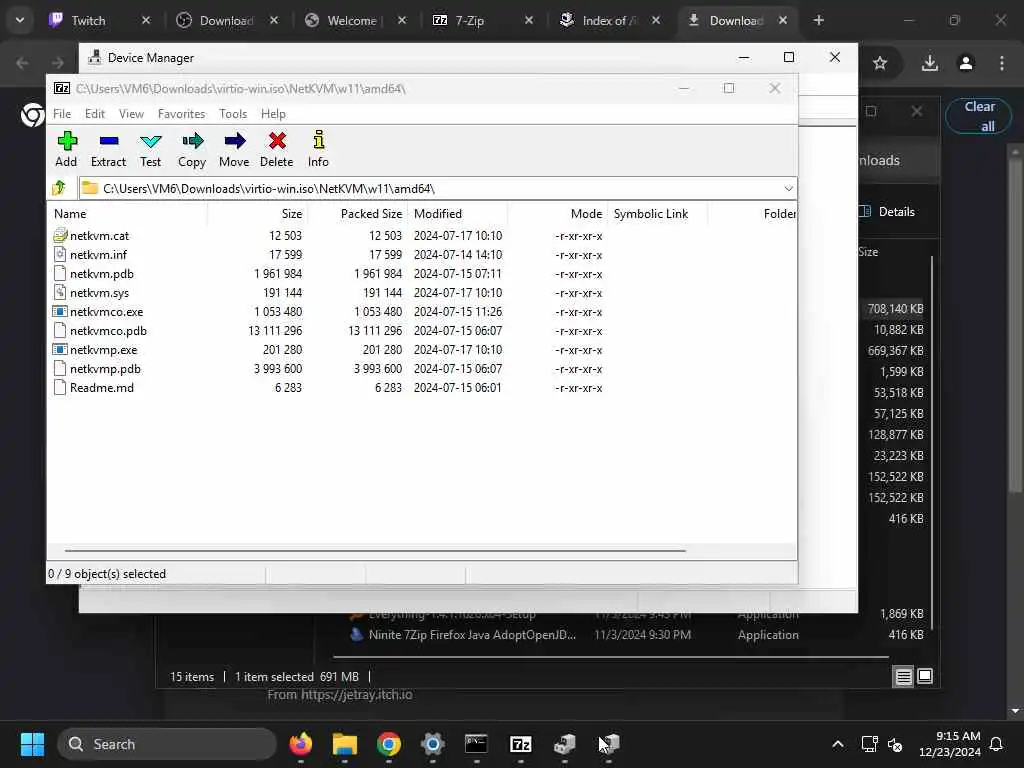Switch to the Index of browser tab
This screenshot has height=768, width=1024.
(x=608, y=20)
